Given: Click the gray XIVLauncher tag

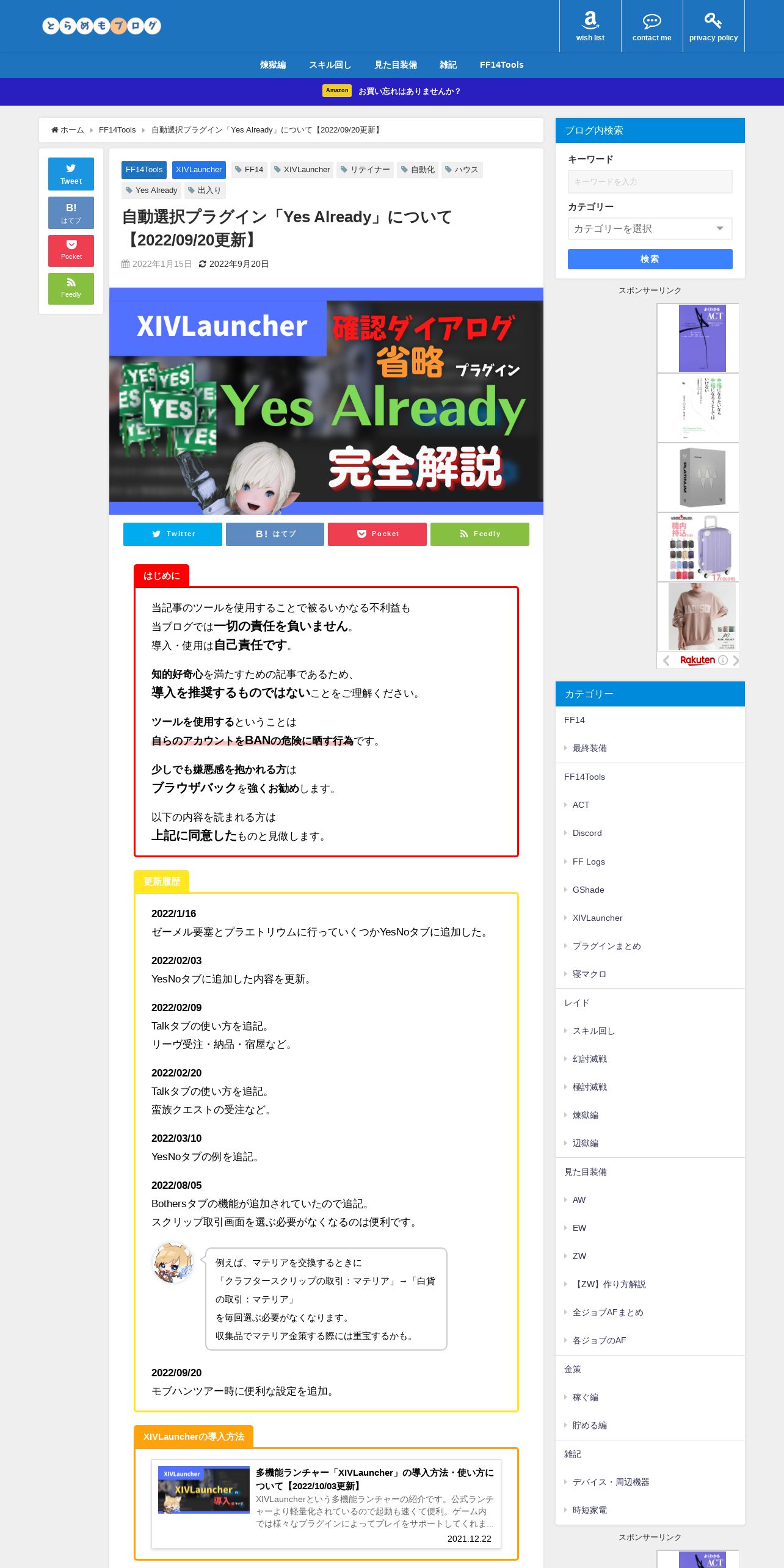Looking at the screenshot, I should [x=302, y=170].
